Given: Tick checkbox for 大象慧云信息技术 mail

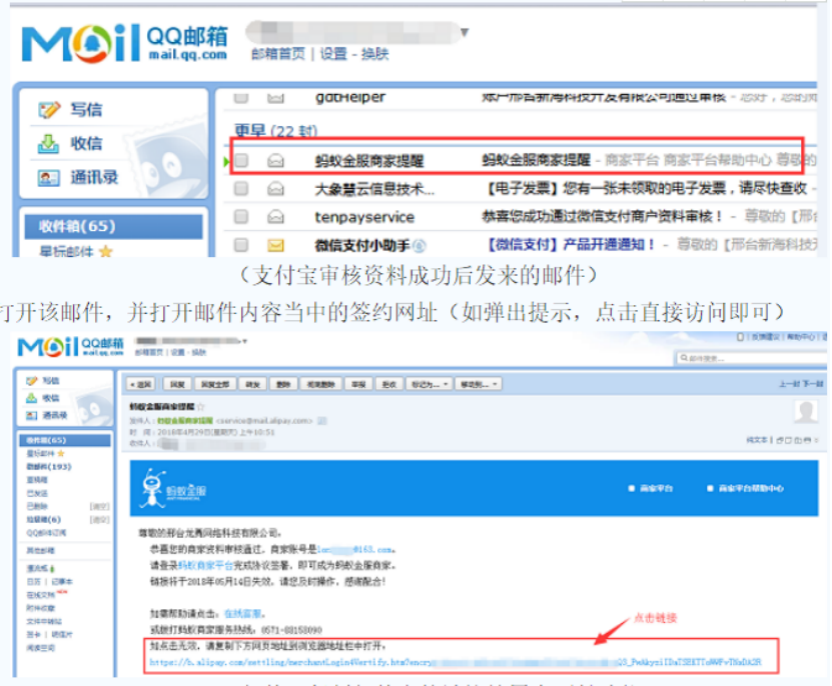Looking at the screenshot, I should [241, 188].
